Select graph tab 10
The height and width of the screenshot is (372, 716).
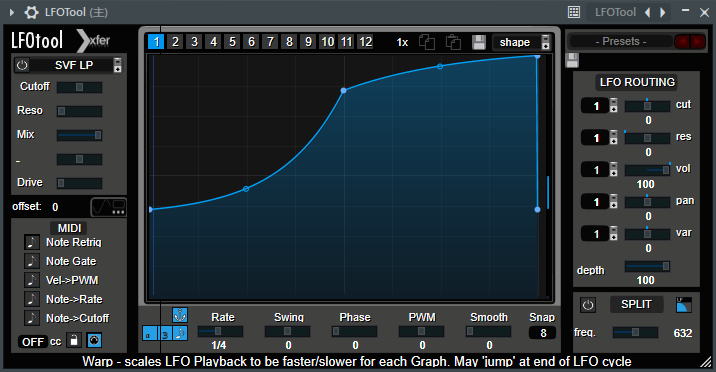(x=327, y=42)
